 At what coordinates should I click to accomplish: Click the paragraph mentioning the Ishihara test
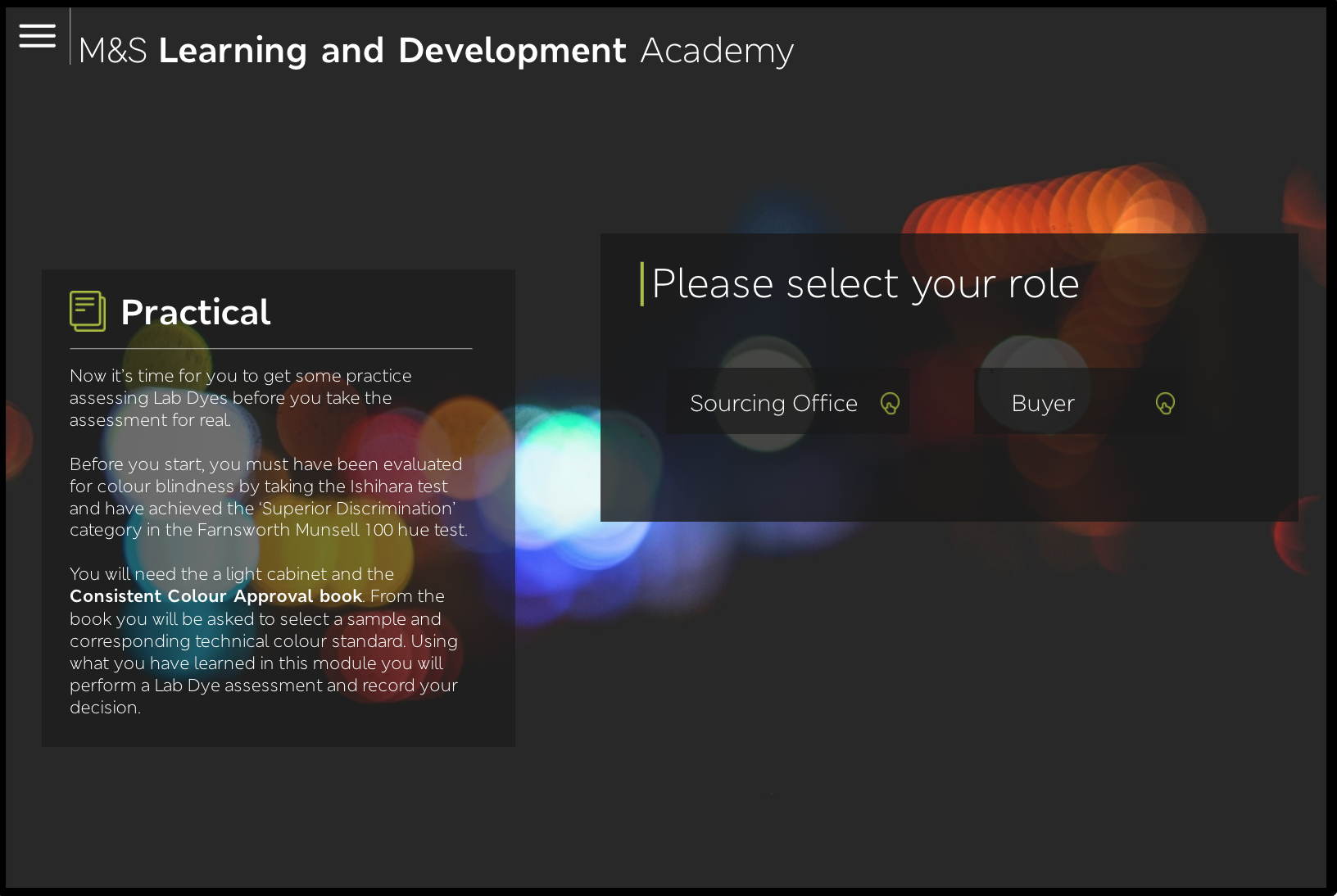coord(268,497)
